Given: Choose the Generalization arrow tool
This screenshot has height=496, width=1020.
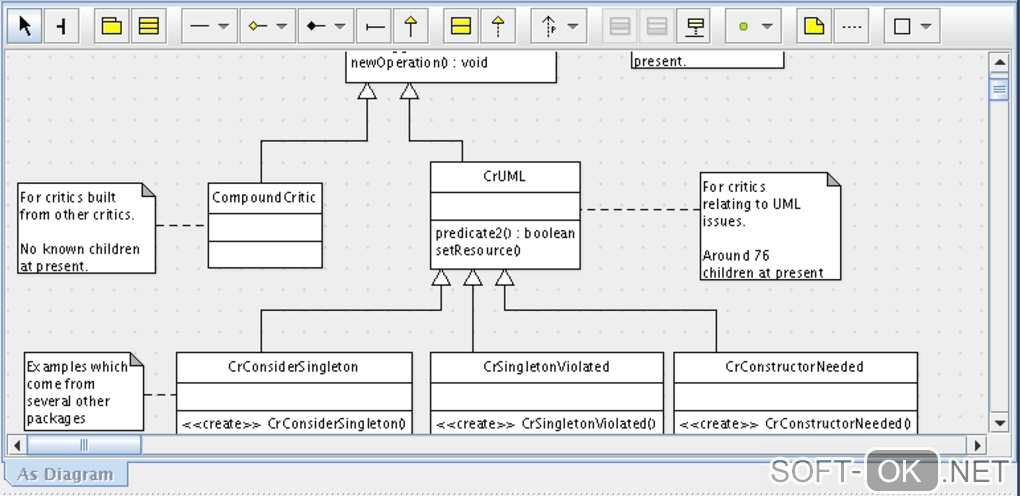Looking at the screenshot, I should pyautogui.click(x=411, y=27).
